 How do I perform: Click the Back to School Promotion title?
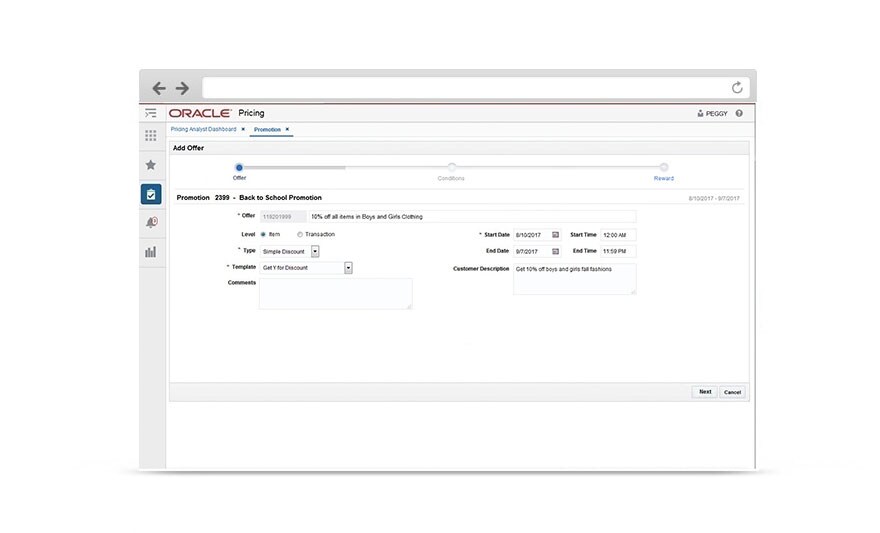281,197
